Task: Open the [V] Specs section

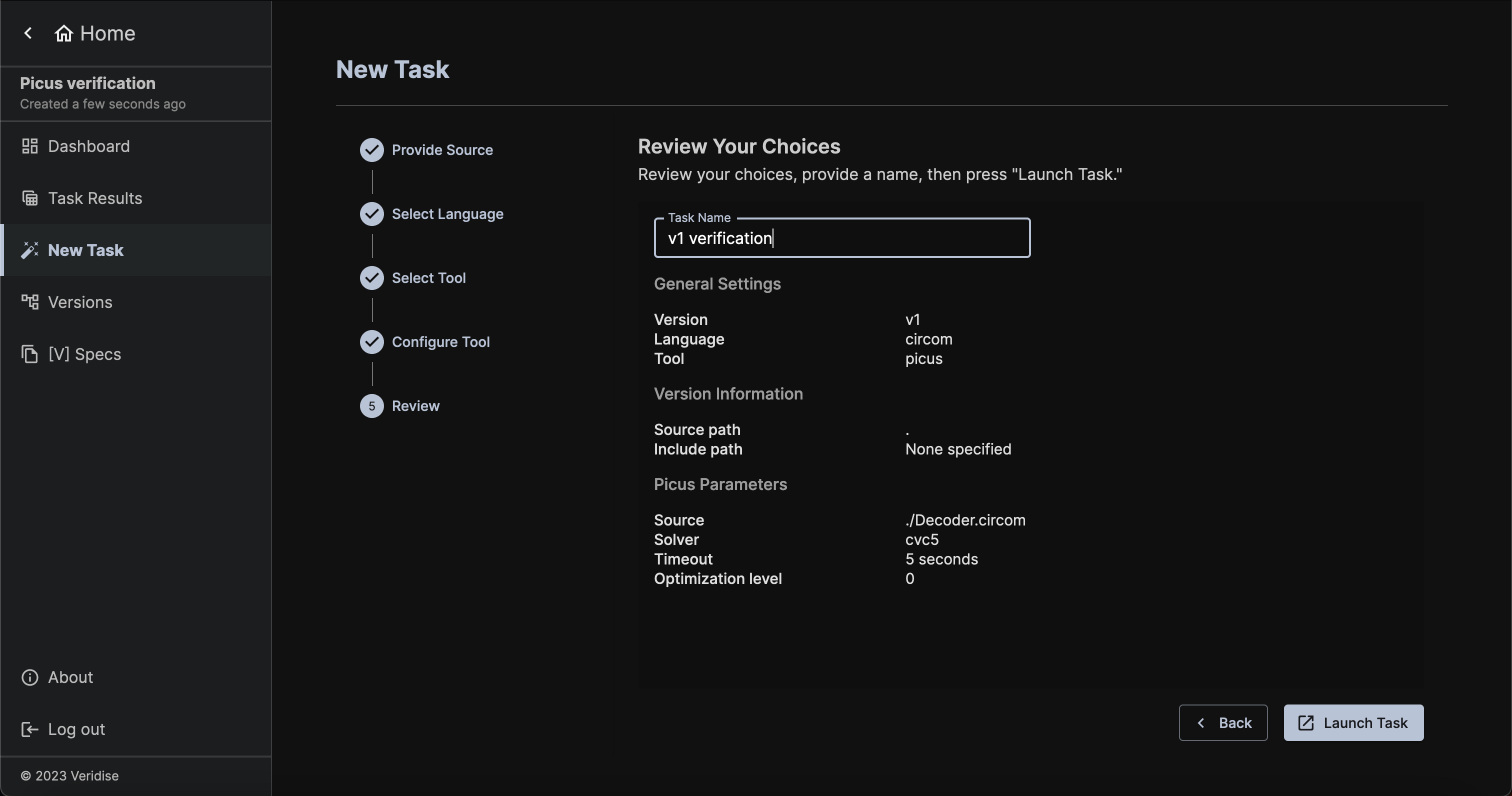Action: click(136, 354)
